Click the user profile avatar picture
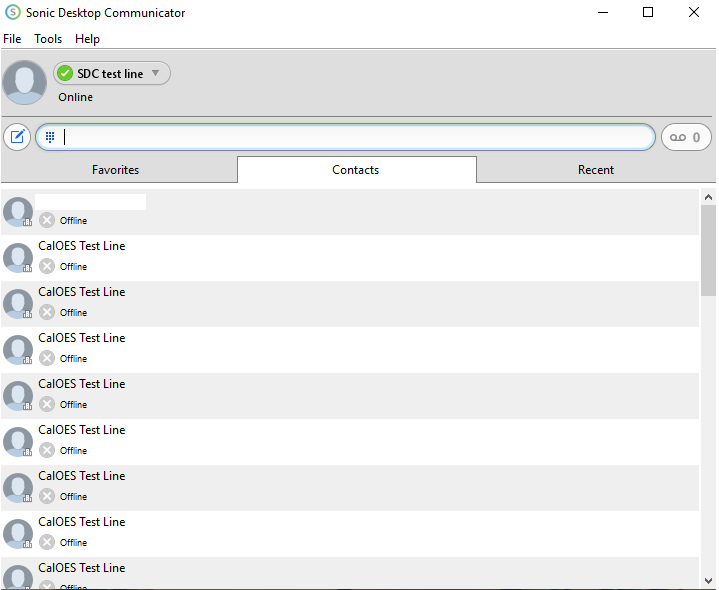 (24, 83)
